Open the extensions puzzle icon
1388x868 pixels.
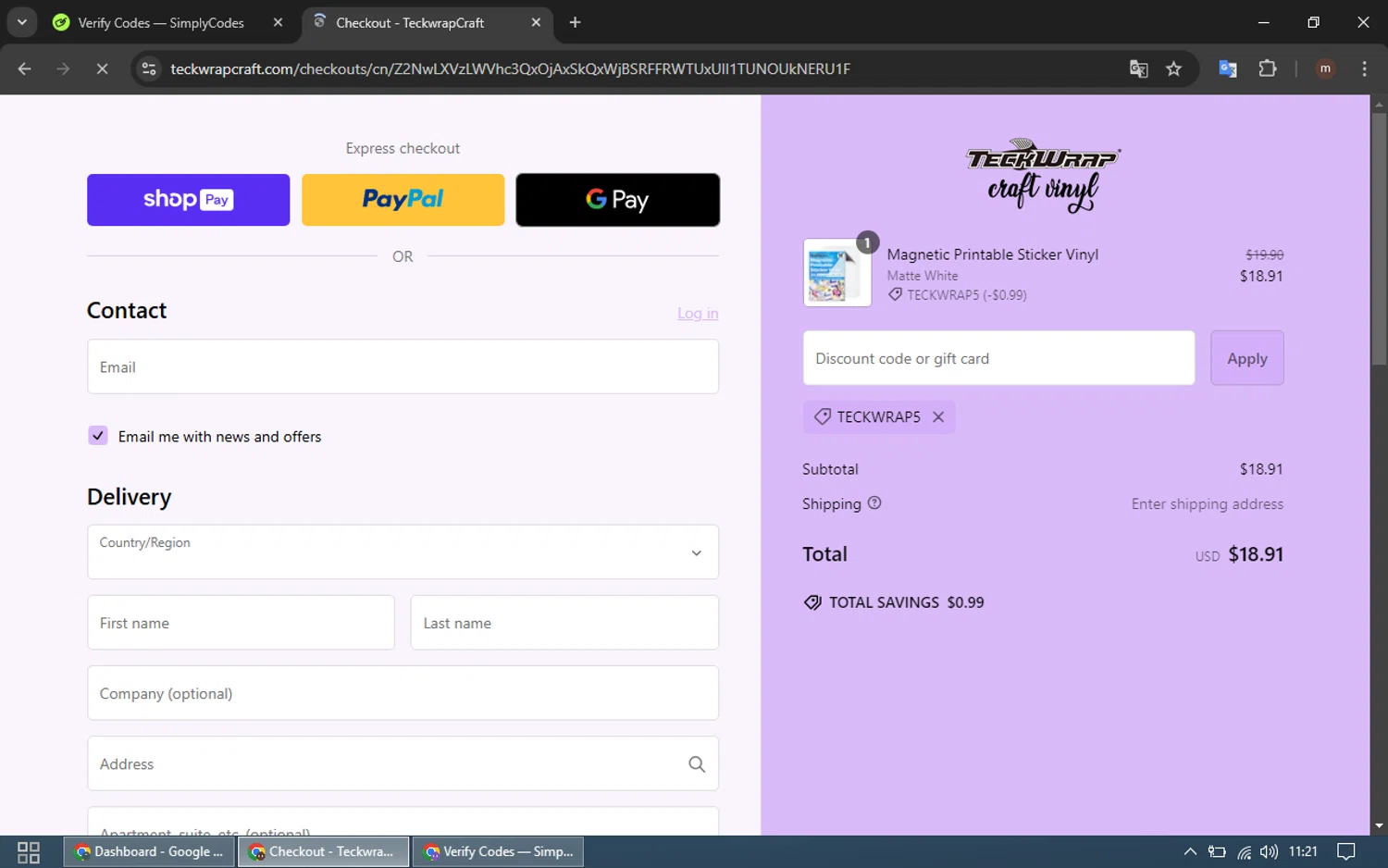pyautogui.click(x=1268, y=68)
